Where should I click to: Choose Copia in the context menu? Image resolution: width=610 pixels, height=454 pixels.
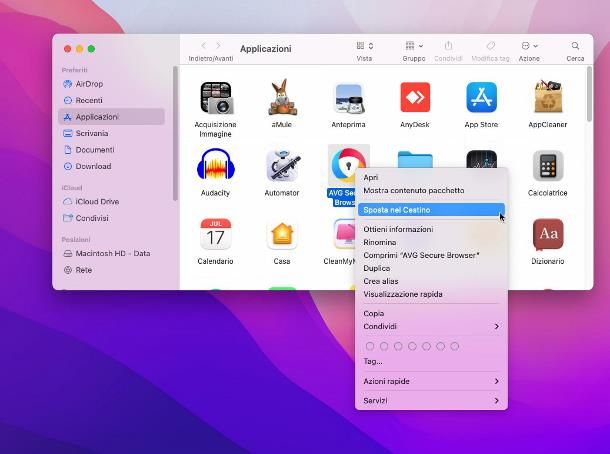pos(431,314)
